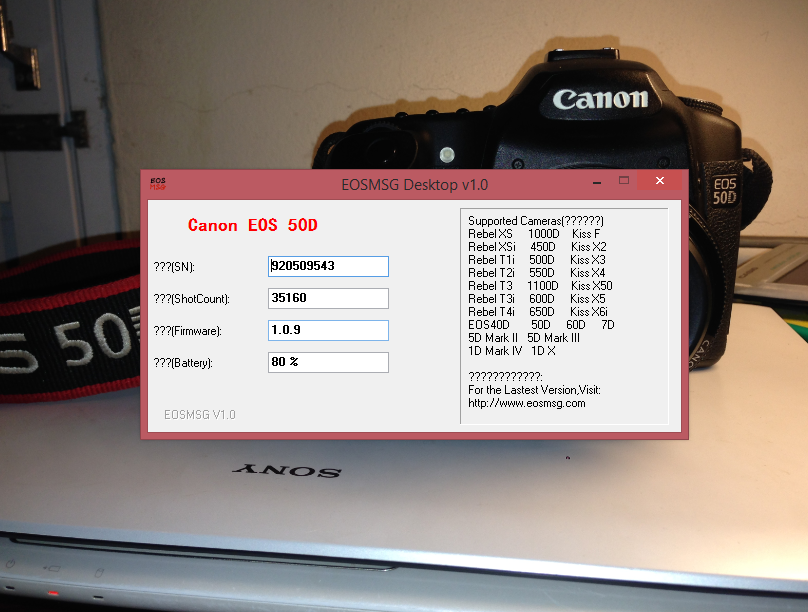Screen dimensions: 808x612
Task: Click 60D in supported list
Action: pyautogui.click(x=576, y=325)
